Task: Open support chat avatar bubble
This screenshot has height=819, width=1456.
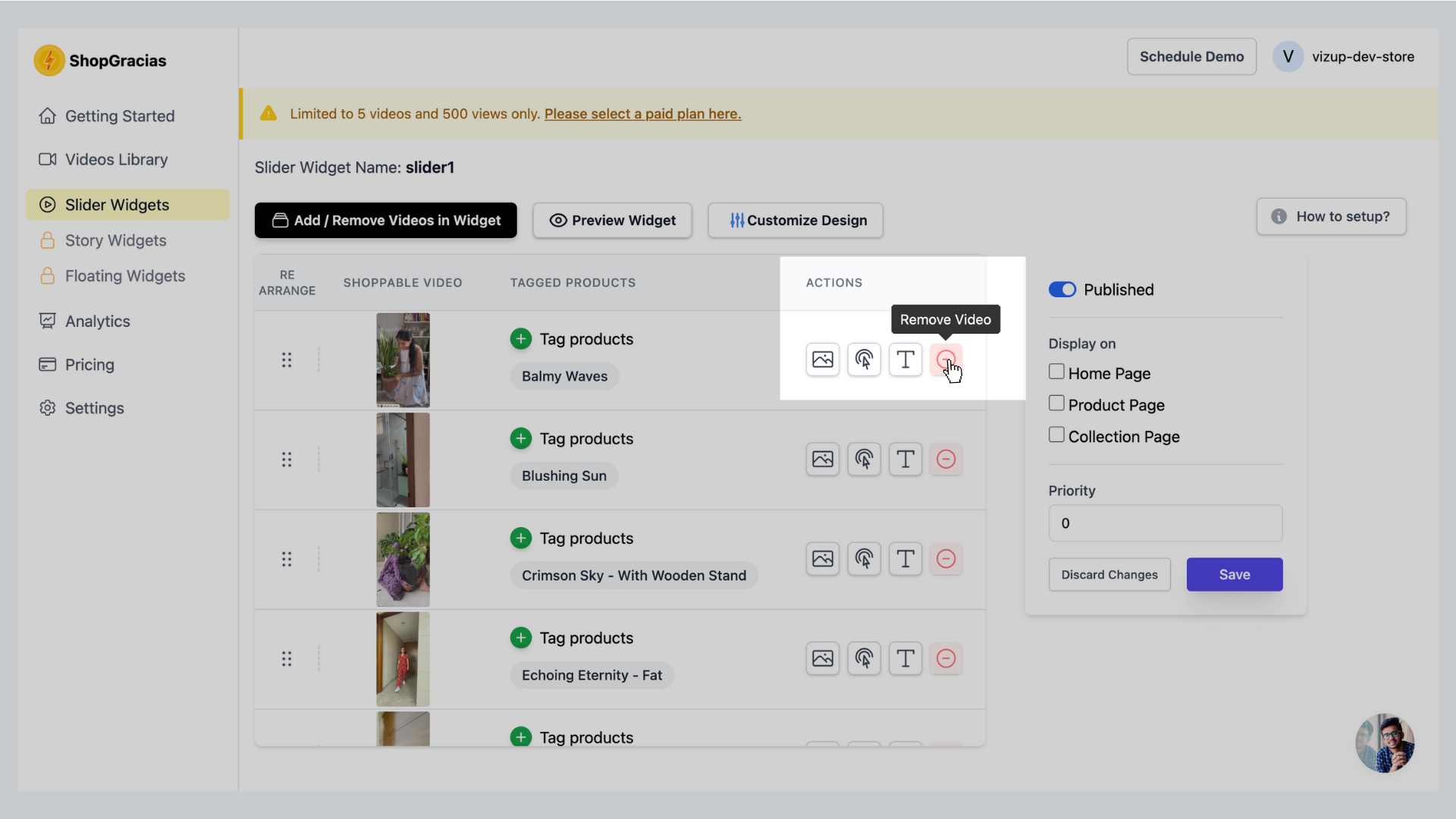Action: coord(1385,743)
